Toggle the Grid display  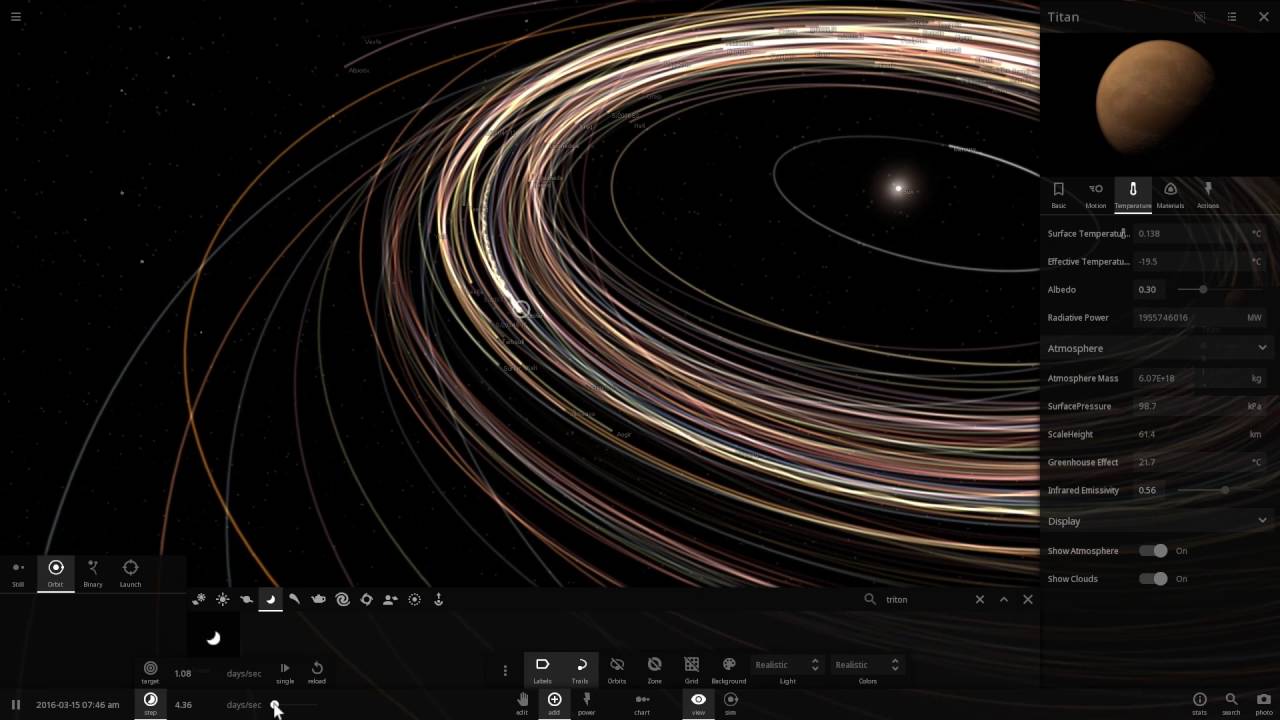pyautogui.click(x=691, y=670)
